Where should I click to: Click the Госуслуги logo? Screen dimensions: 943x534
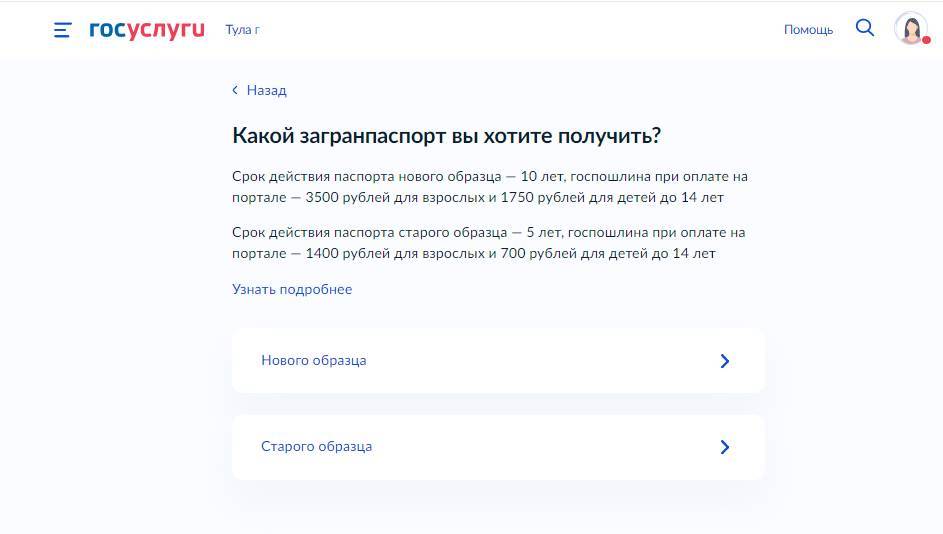[x=147, y=30]
